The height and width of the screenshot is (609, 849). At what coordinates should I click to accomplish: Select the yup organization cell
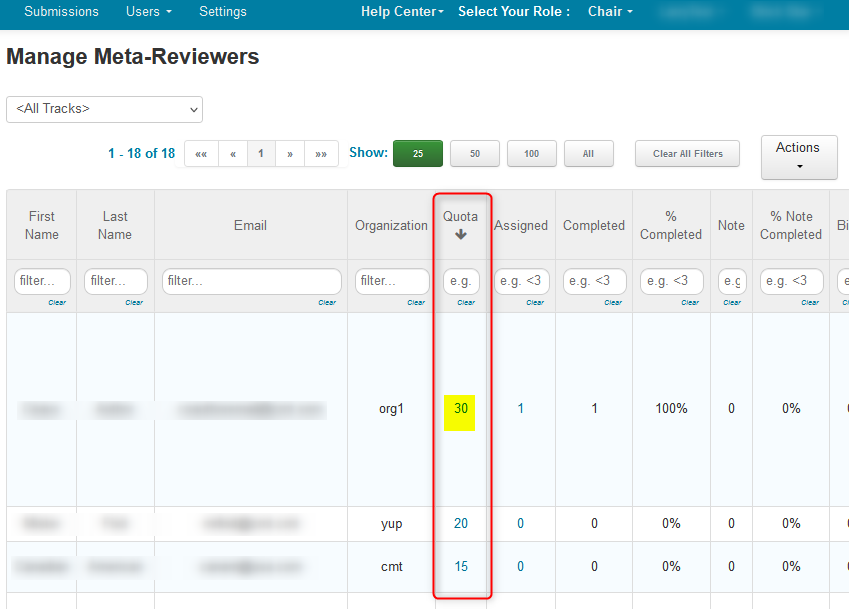pos(391,524)
